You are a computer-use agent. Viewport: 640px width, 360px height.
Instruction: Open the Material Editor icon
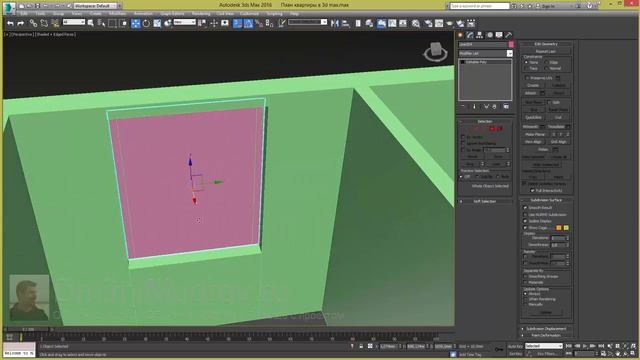[416, 24]
